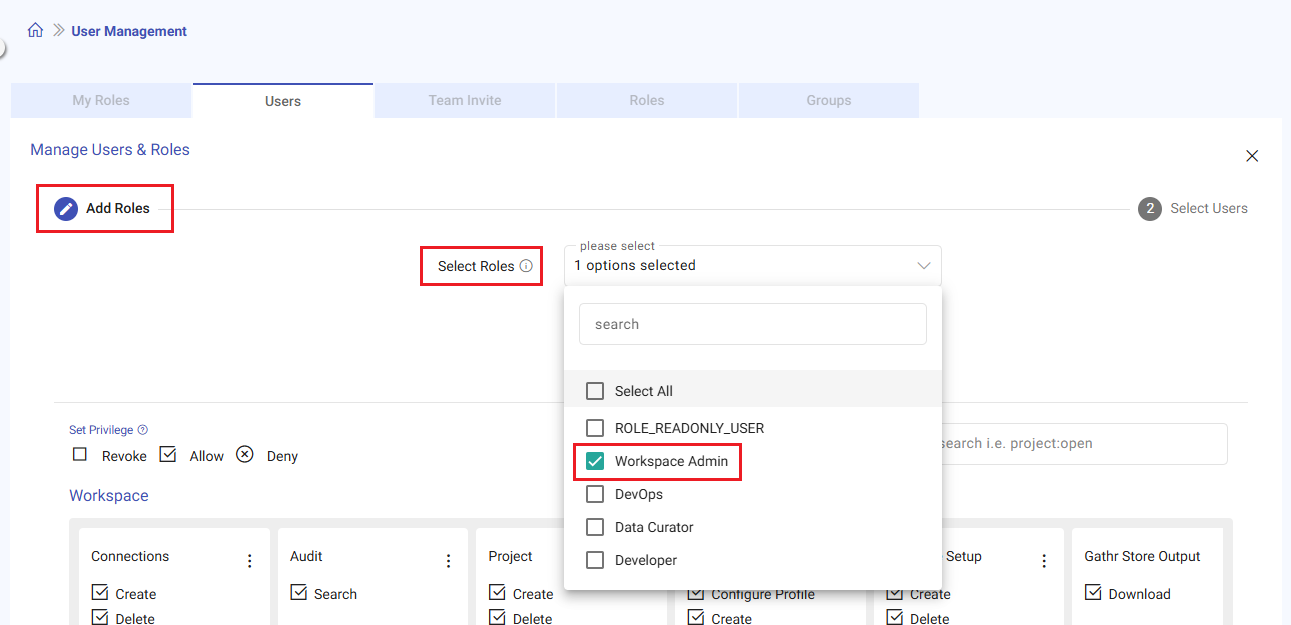Switch to the My Roles tab
This screenshot has width=1291, height=625.
tap(101, 100)
